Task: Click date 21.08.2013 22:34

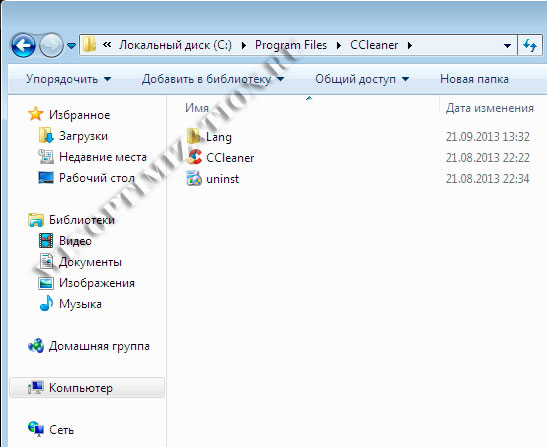Action: 488,179
